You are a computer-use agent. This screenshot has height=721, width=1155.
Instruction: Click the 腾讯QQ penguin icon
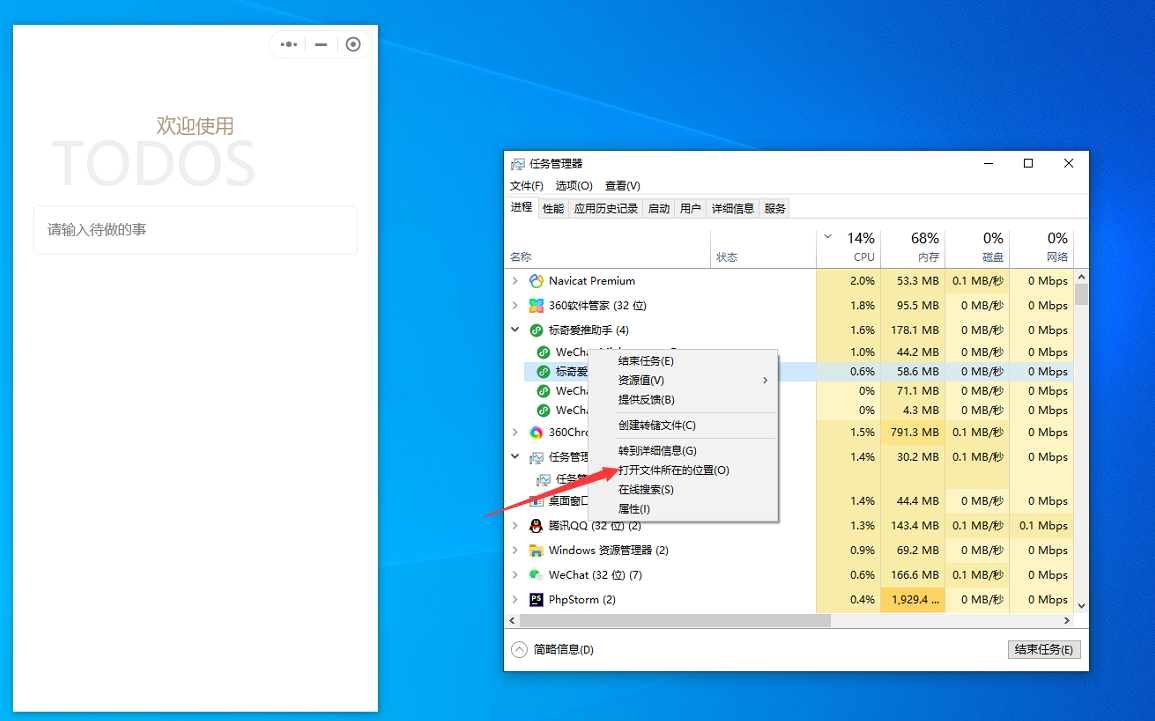pyautogui.click(x=536, y=526)
